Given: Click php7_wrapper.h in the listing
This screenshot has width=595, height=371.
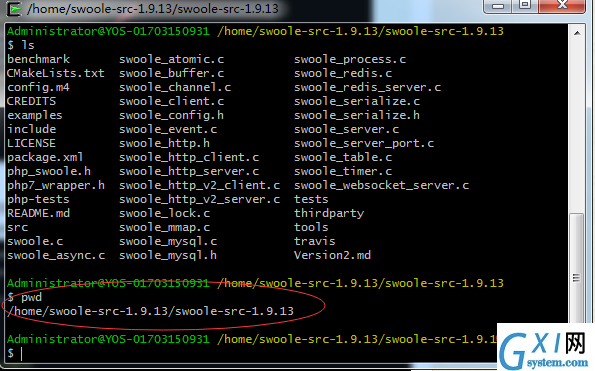Looking at the screenshot, I should click(56, 185).
